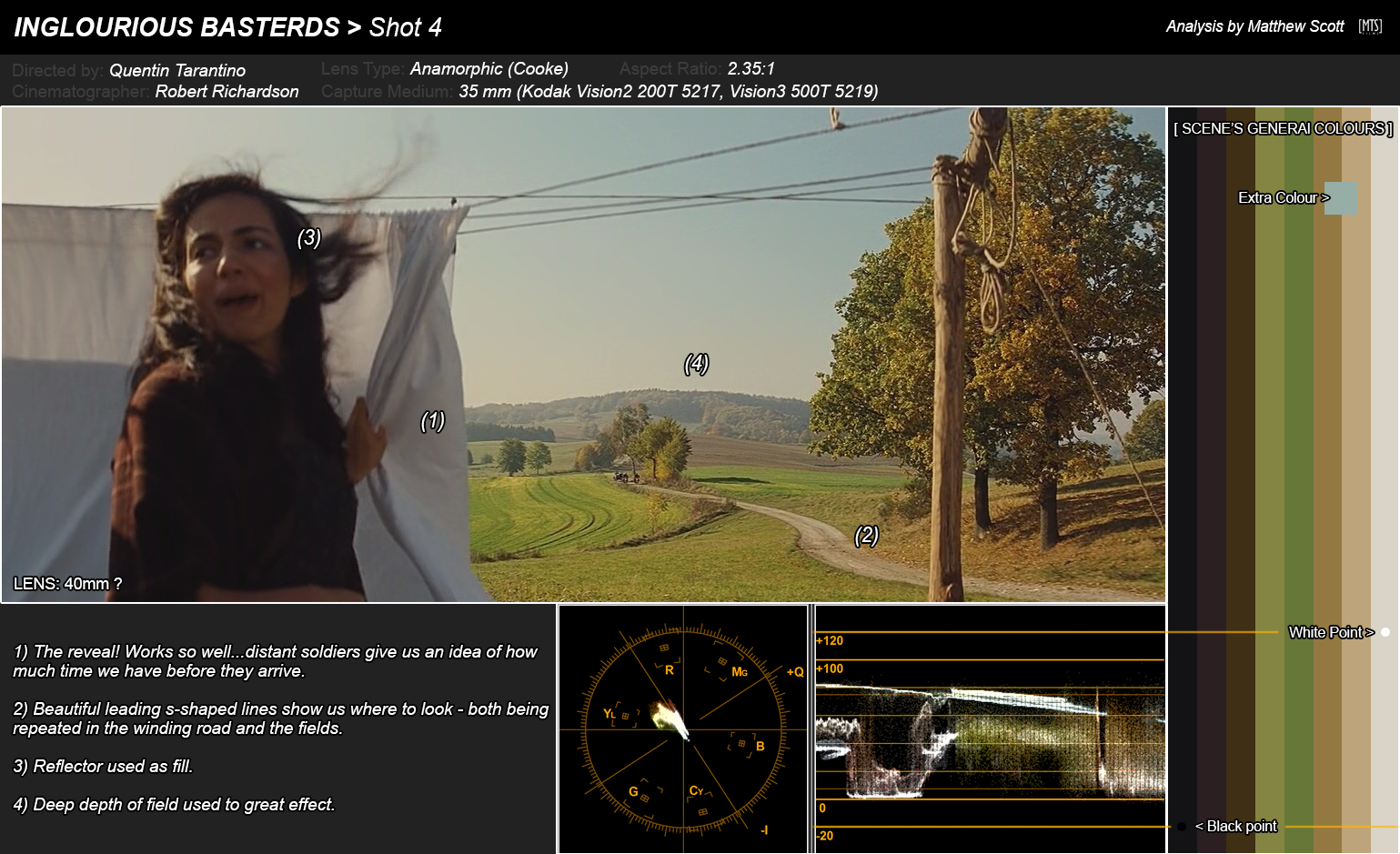
Task: Click the MTS logo icon
Action: pos(1370,26)
